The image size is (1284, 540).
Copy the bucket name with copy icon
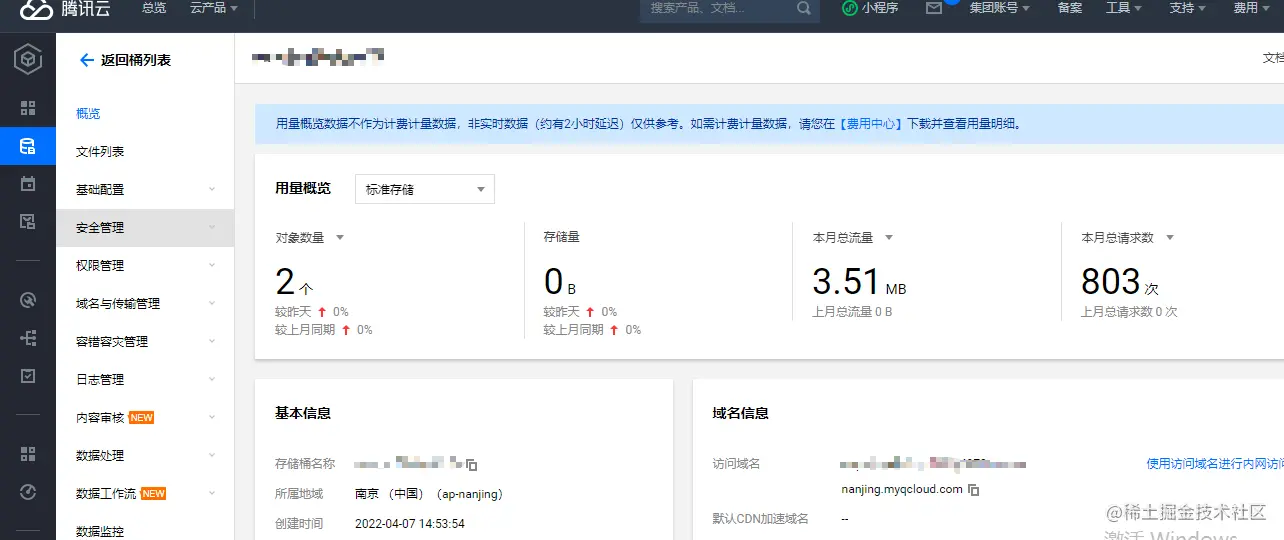[472, 465]
